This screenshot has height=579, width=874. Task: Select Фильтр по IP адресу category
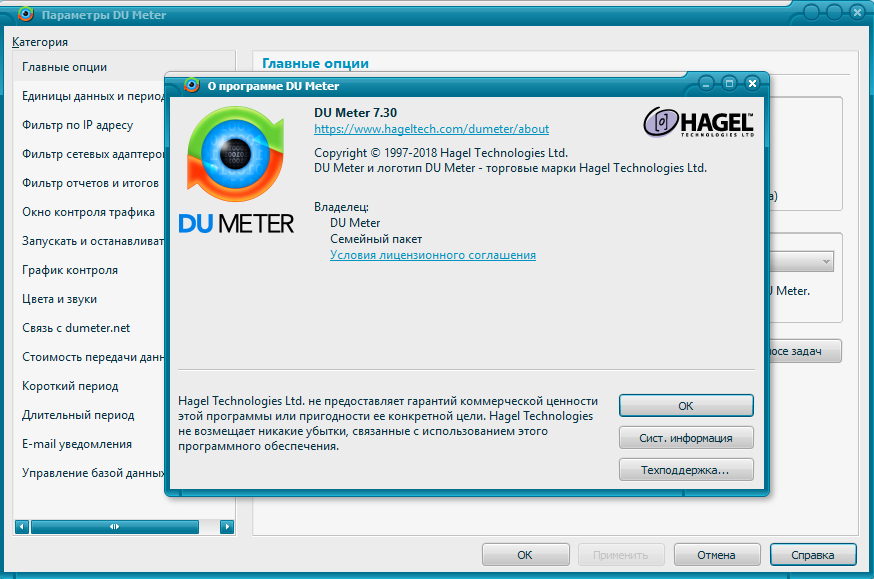89,125
